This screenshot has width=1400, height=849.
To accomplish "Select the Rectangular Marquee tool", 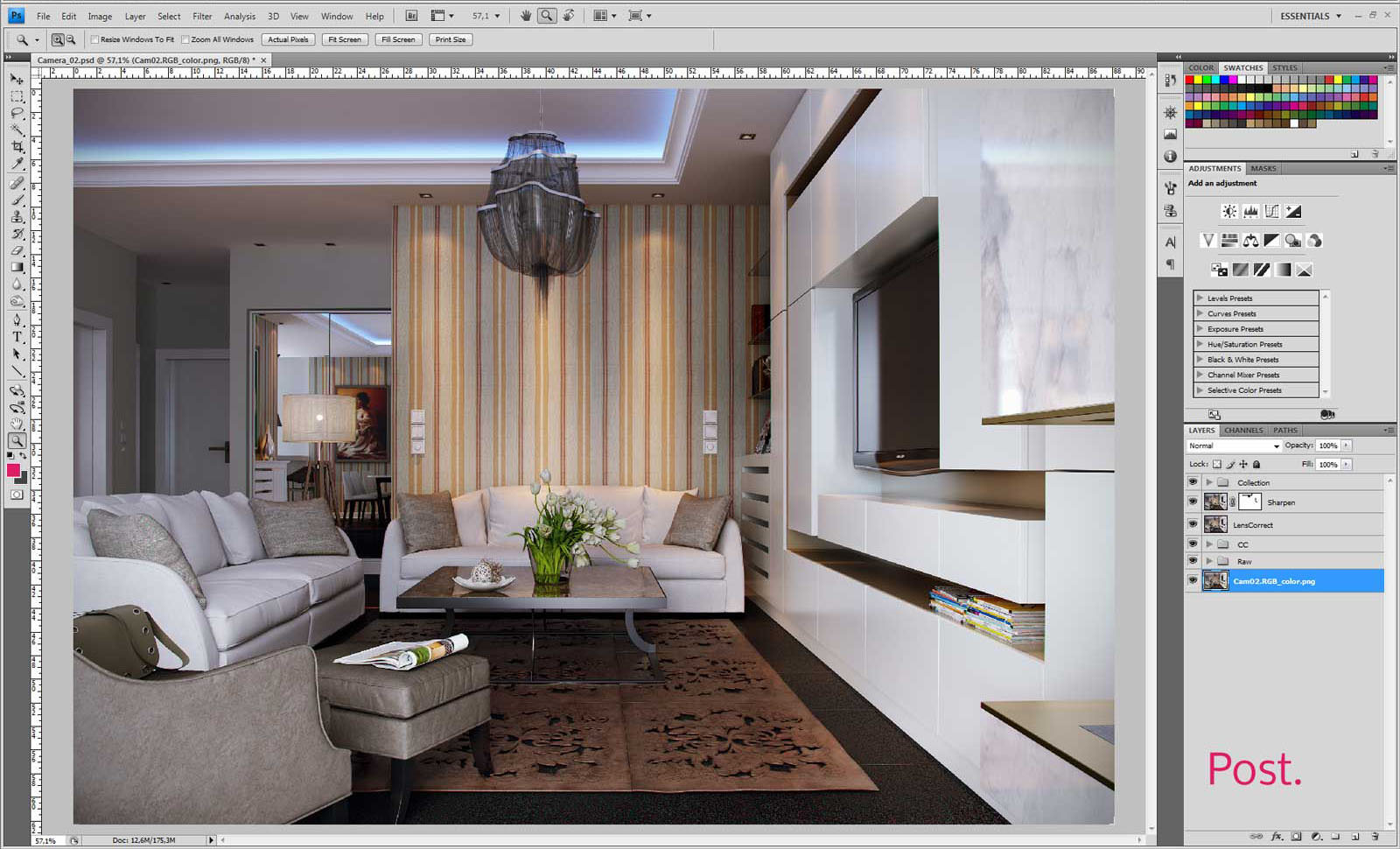I will pos(17,96).
